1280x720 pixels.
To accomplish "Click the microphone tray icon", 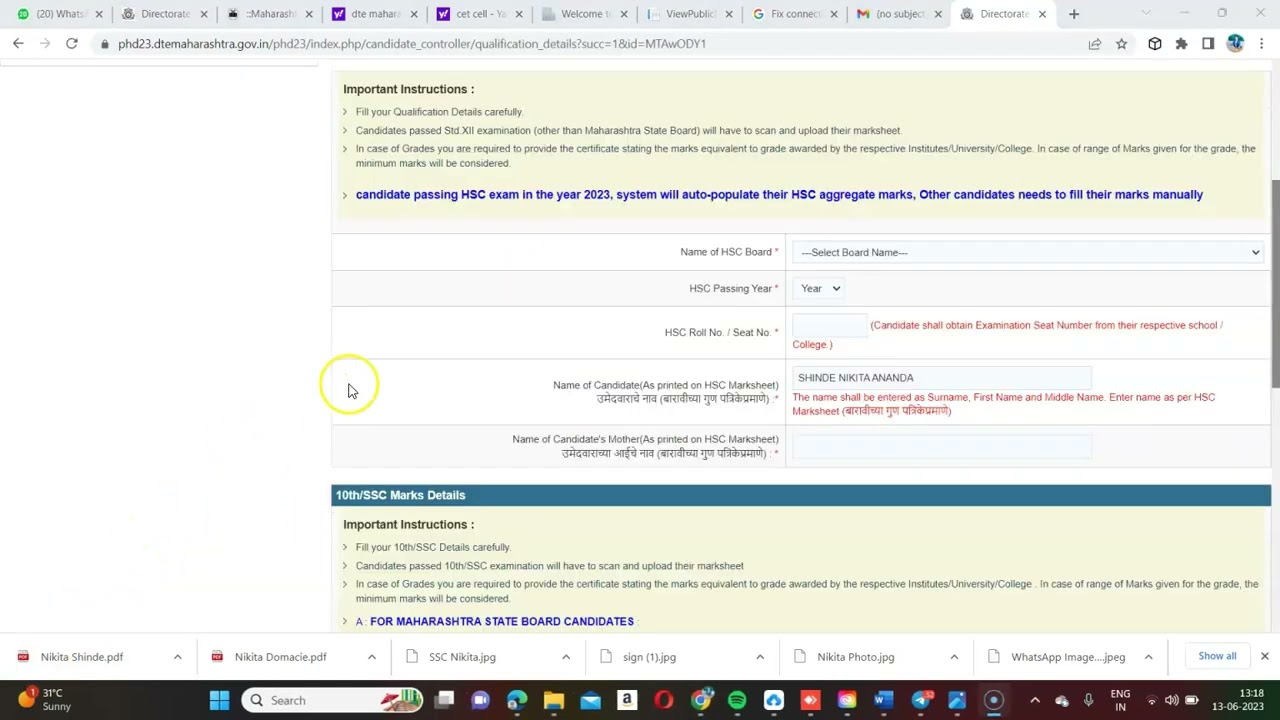I will (1088, 700).
